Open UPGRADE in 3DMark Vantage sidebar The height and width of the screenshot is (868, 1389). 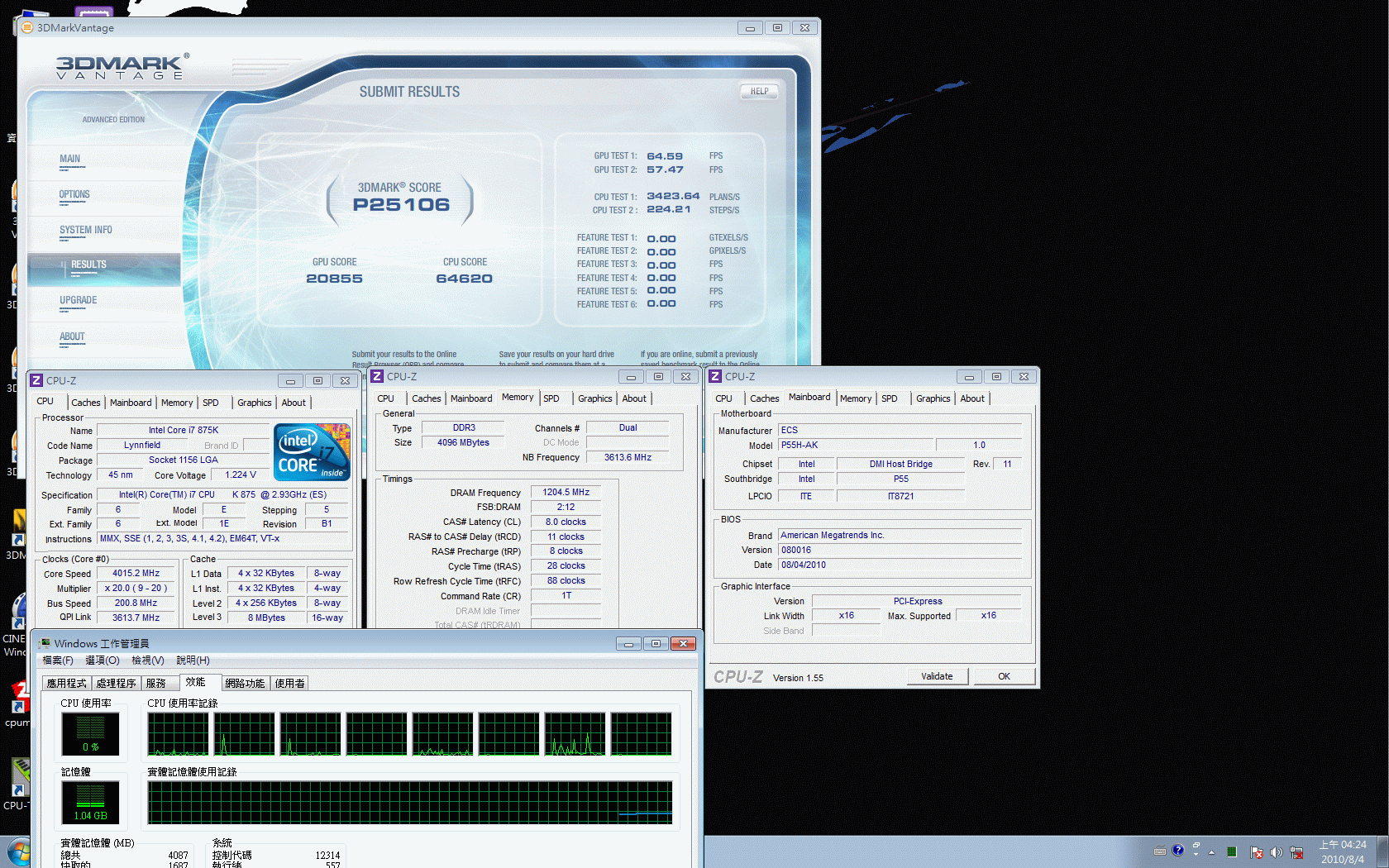click(x=78, y=300)
